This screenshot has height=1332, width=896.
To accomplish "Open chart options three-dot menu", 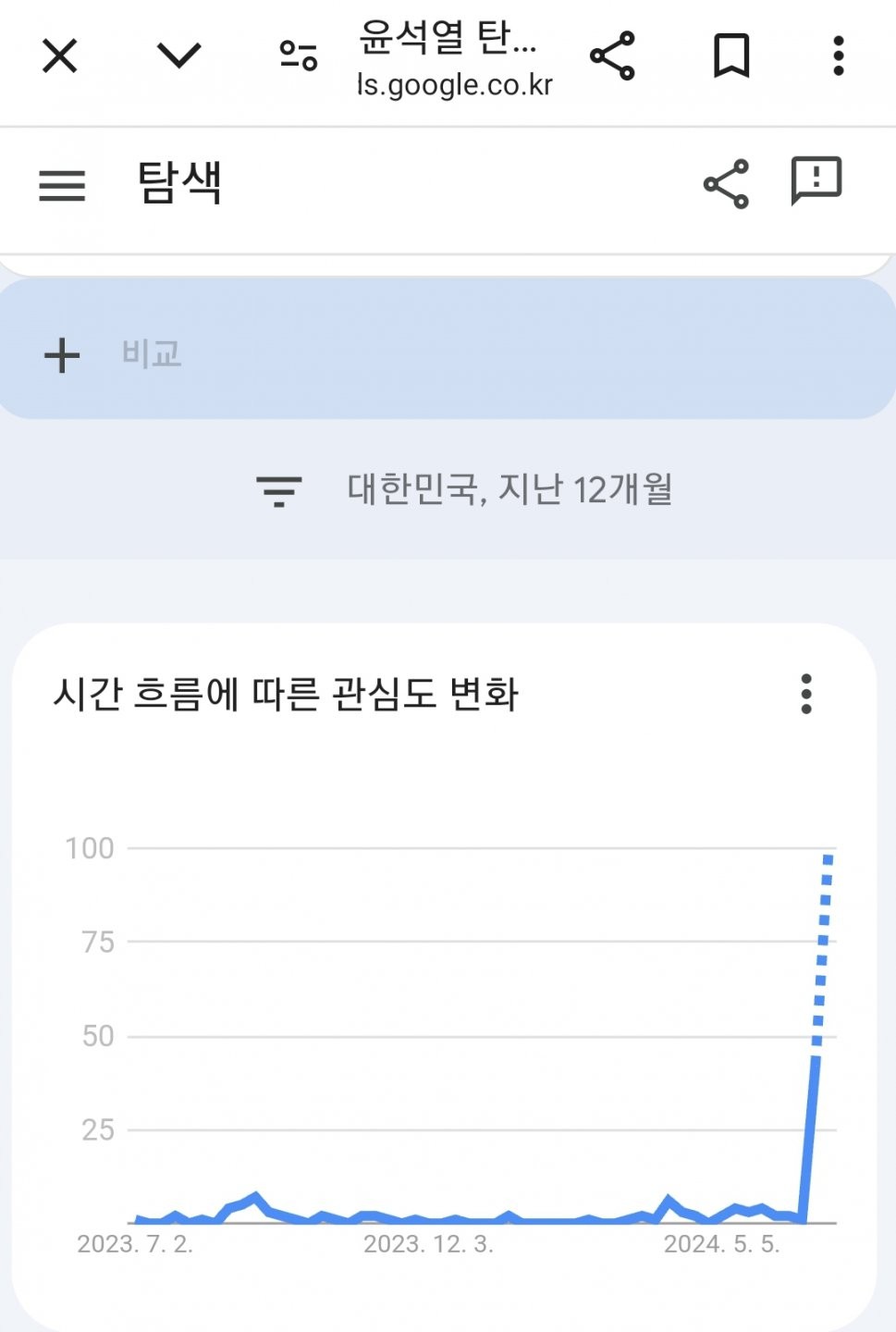I will [806, 694].
